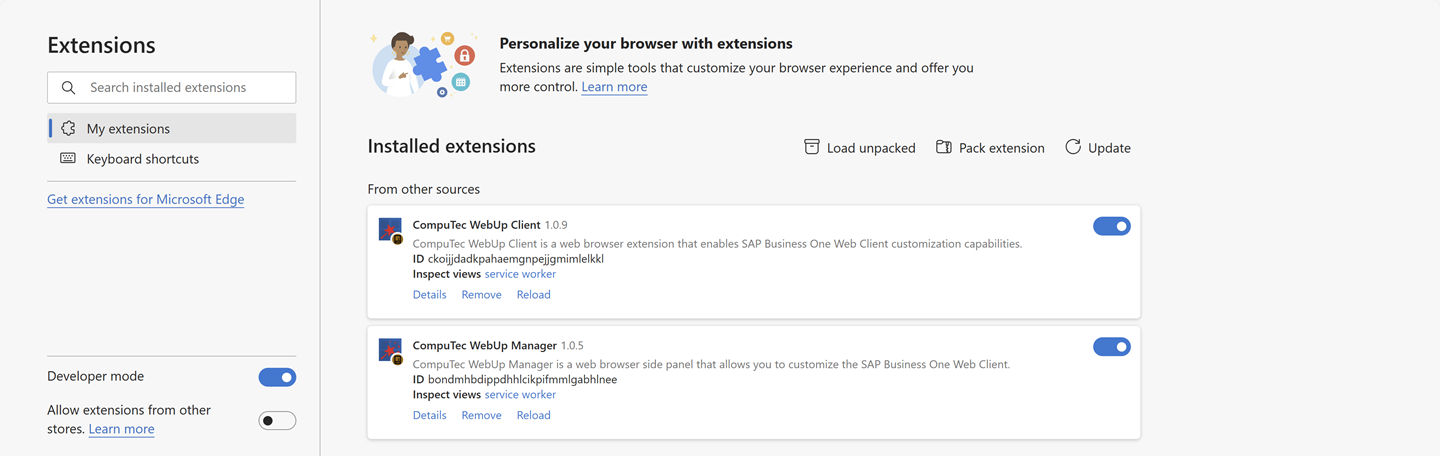
Task: Enable Allow extensions from other stores
Action: [277, 420]
